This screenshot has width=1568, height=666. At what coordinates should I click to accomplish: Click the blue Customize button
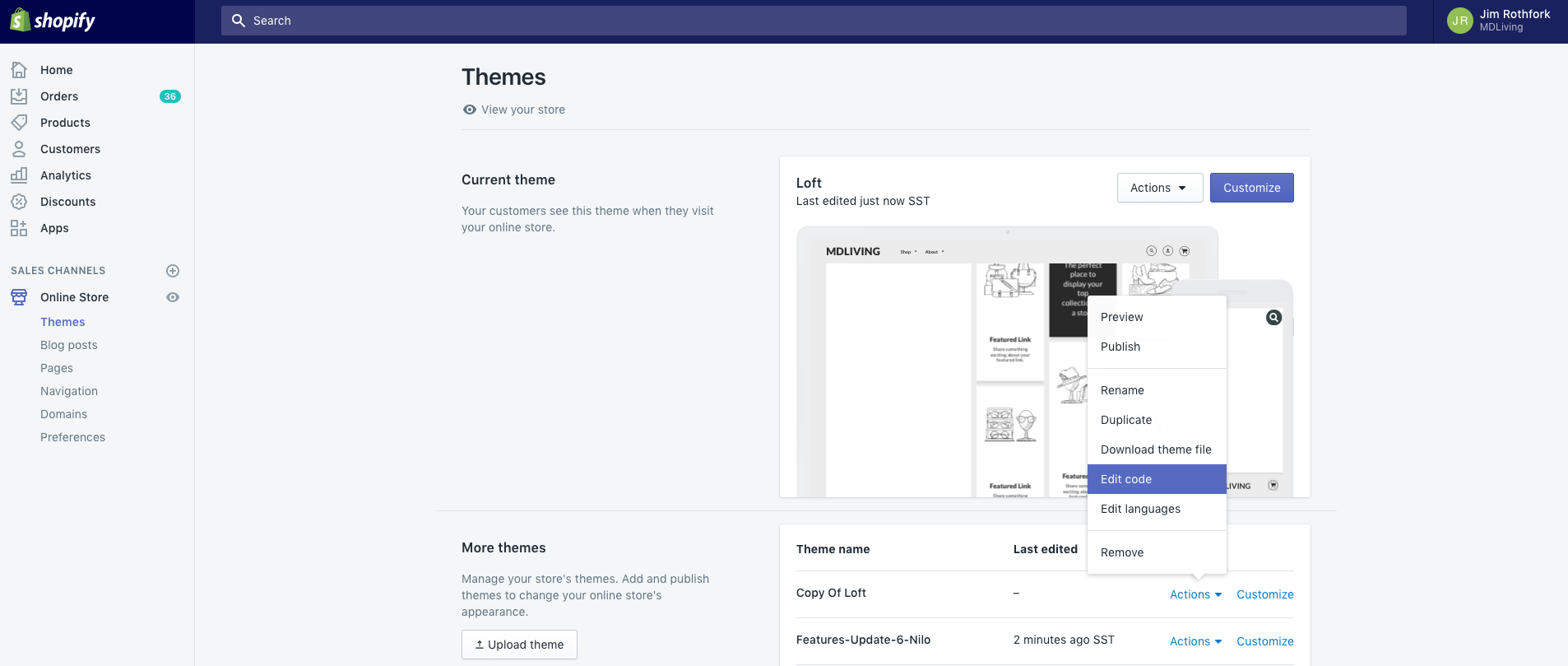[x=1251, y=188]
